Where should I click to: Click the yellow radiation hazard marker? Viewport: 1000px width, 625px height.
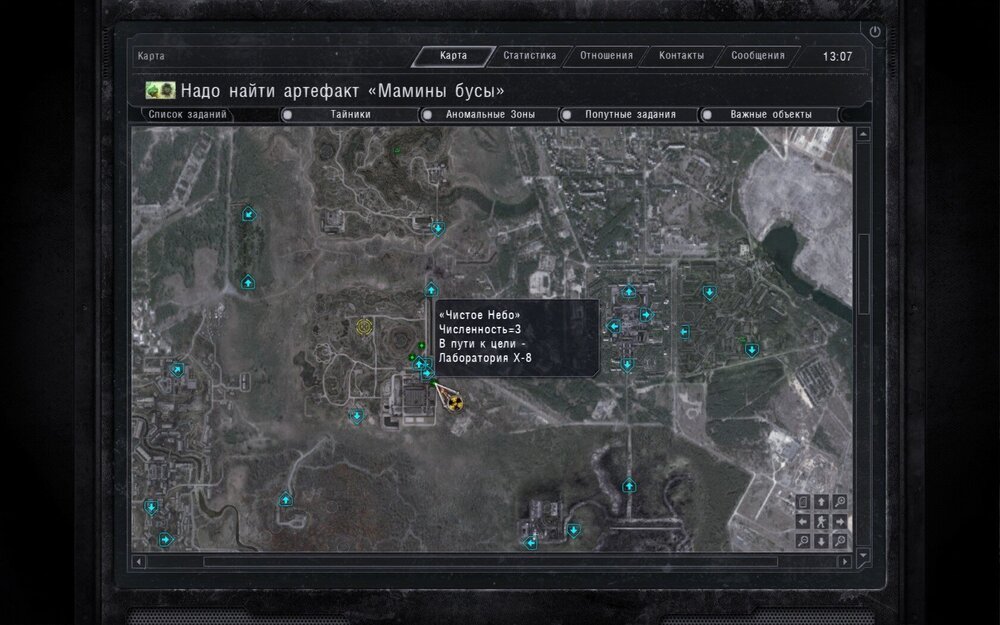455,402
